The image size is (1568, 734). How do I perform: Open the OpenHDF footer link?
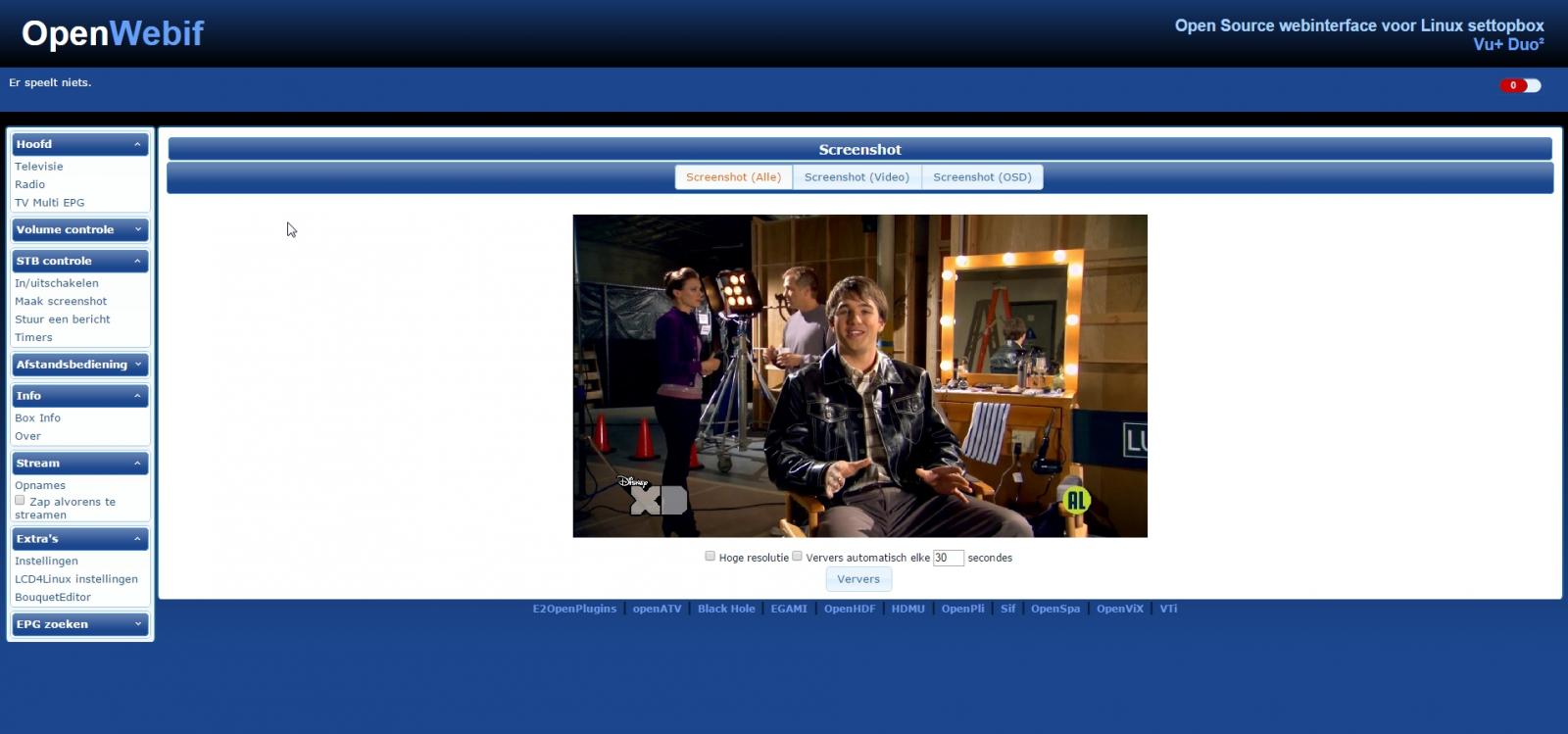(x=850, y=609)
